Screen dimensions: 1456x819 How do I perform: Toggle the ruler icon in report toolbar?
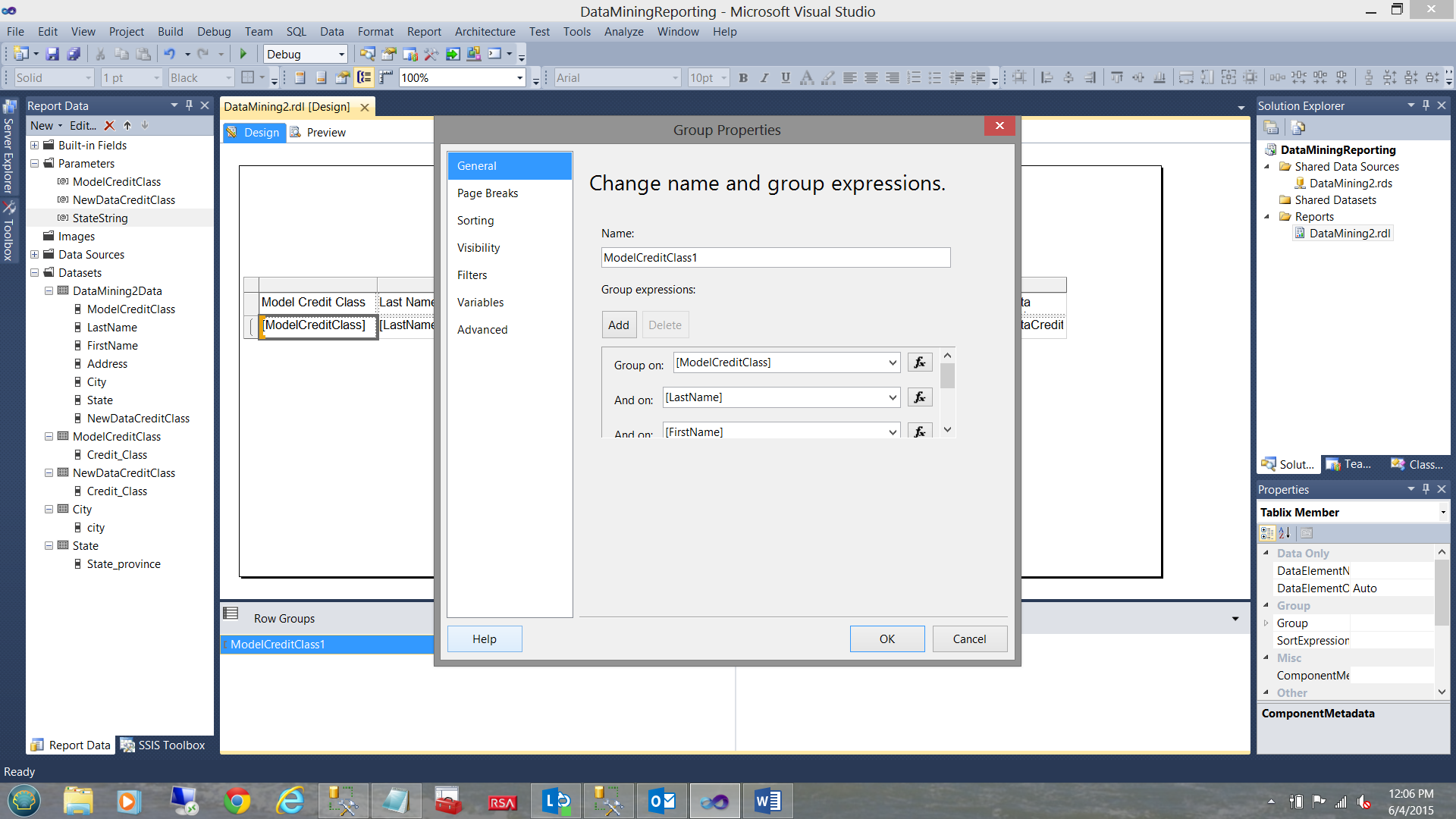coord(386,77)
